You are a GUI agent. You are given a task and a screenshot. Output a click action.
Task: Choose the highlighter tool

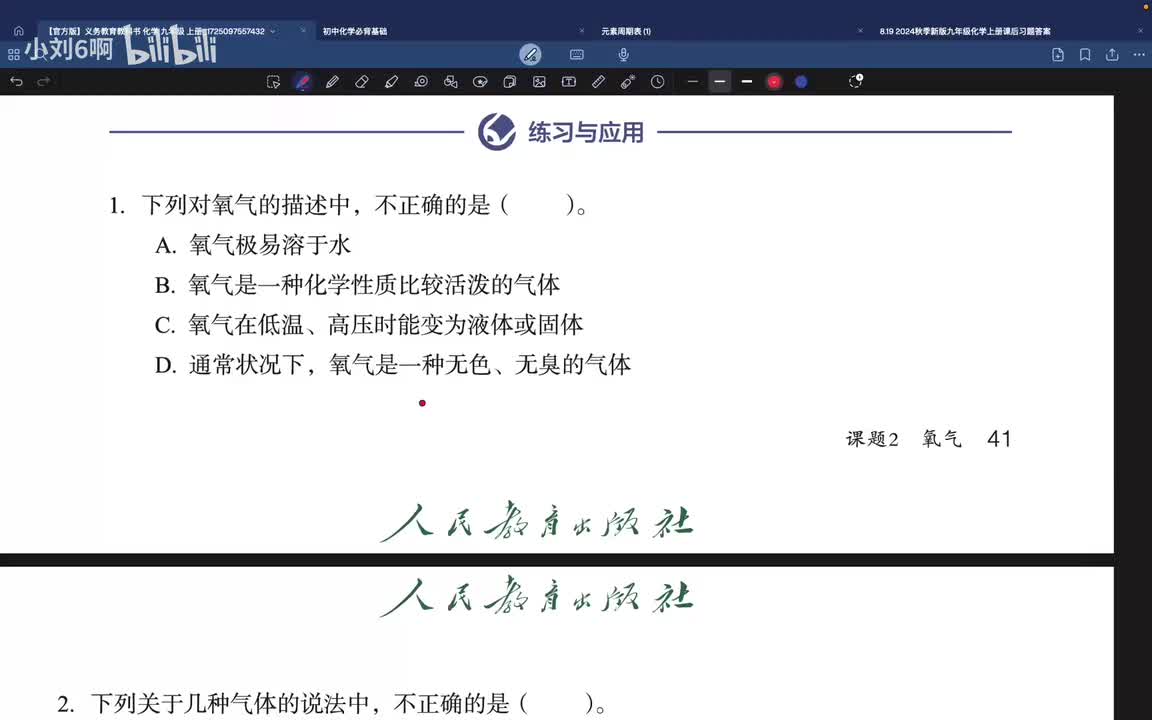click(x=391, y=82)
